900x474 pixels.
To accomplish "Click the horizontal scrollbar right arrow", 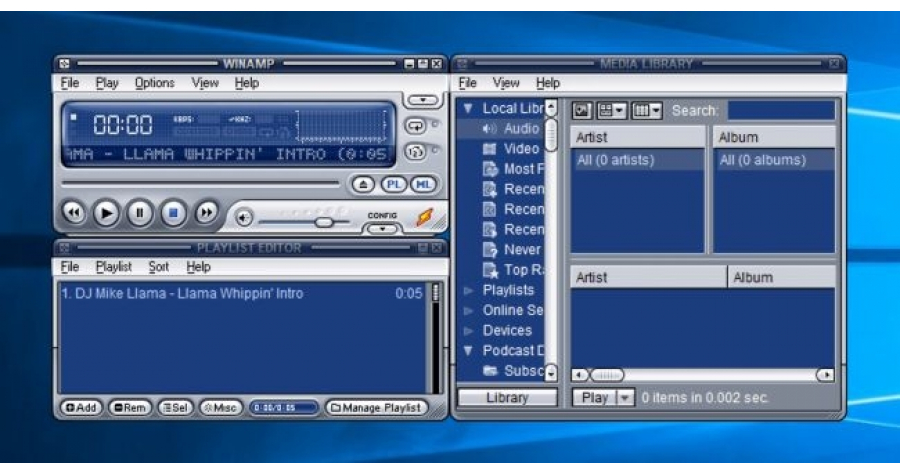I will (825, 375).
